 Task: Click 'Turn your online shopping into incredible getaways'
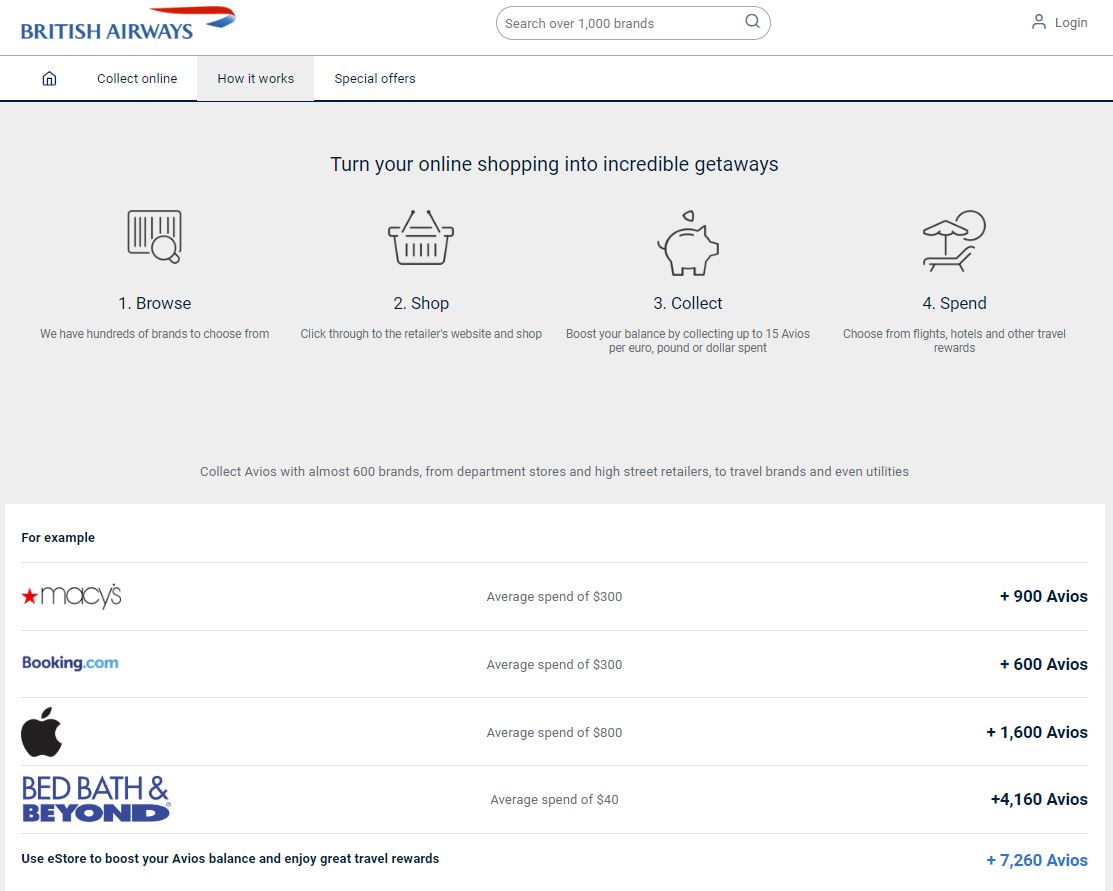click(554, 164)
